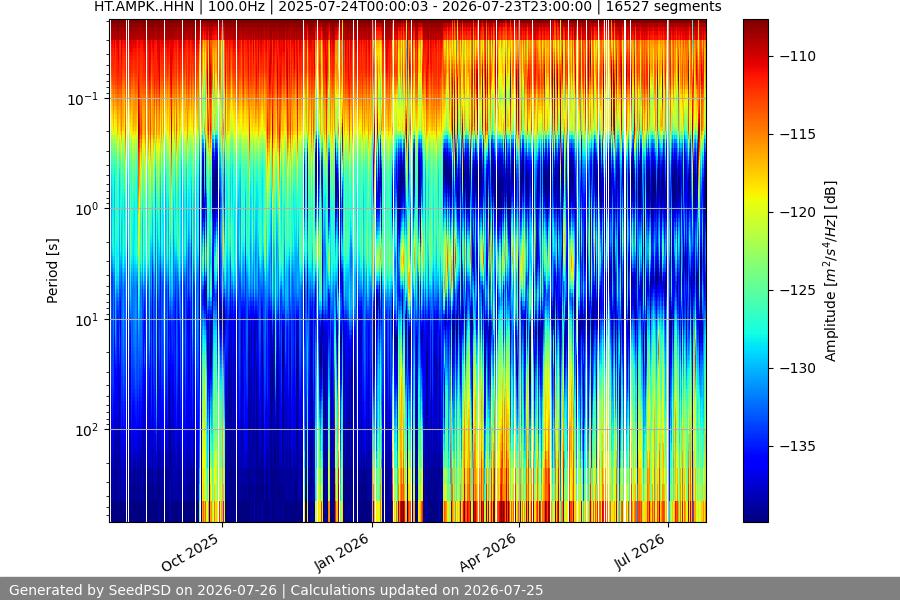Viewport: 900px width, 600px height.
Task: Click the '16527 segments' text in the title
Action: [664, 7]
